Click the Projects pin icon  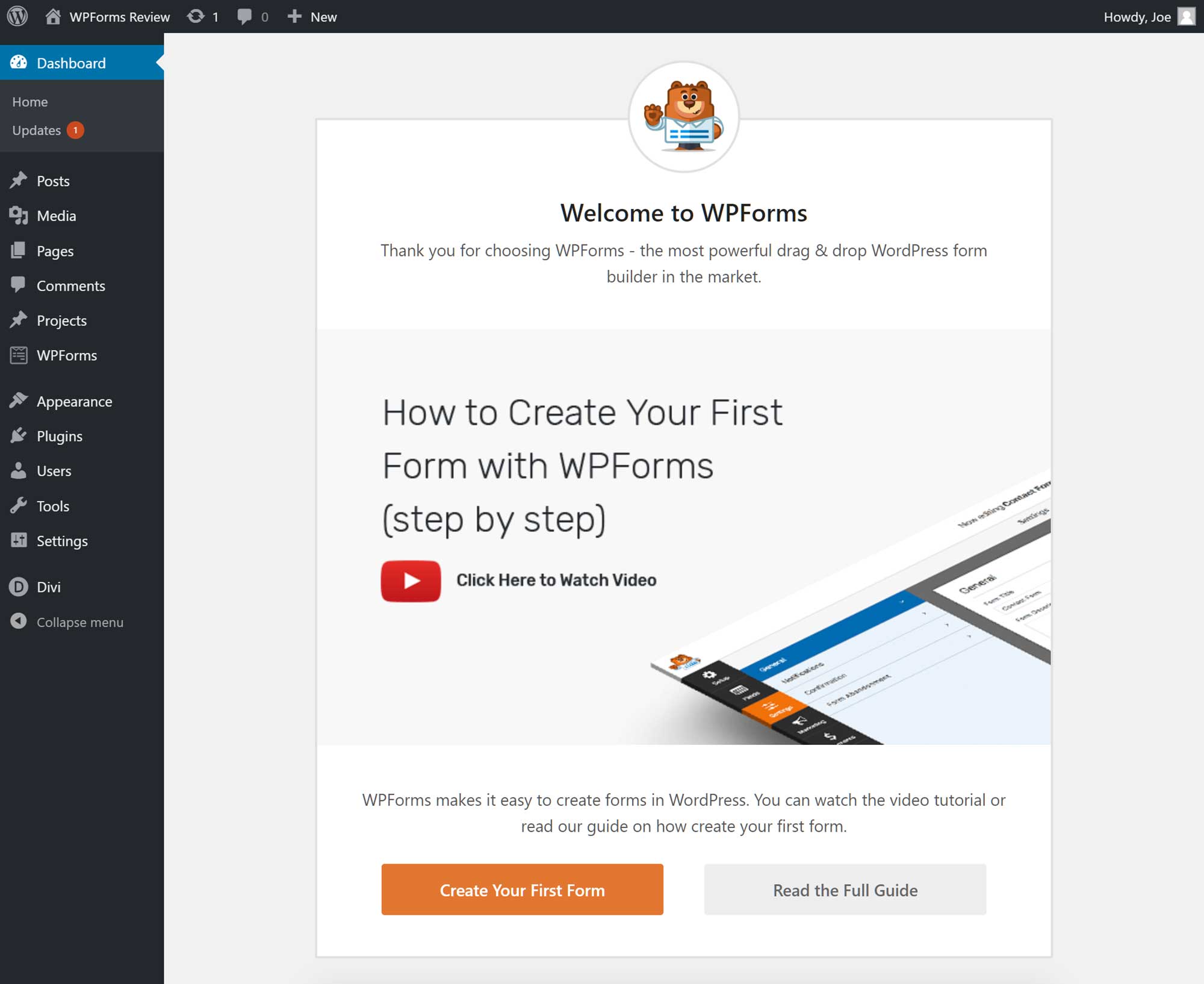(x=19, y=320)
